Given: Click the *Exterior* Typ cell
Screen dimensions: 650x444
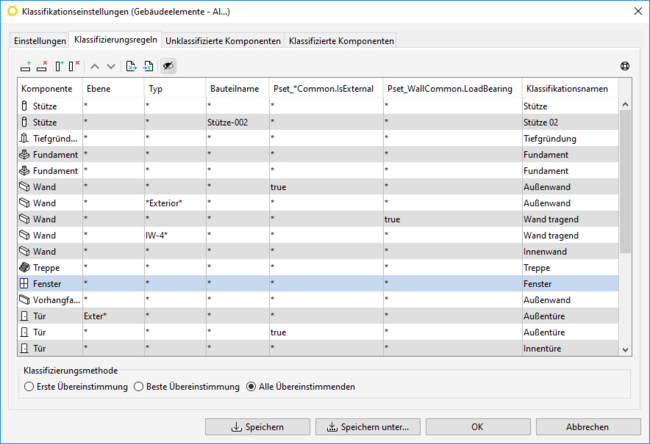Looking at the screenshot, I should pos(175,203).
